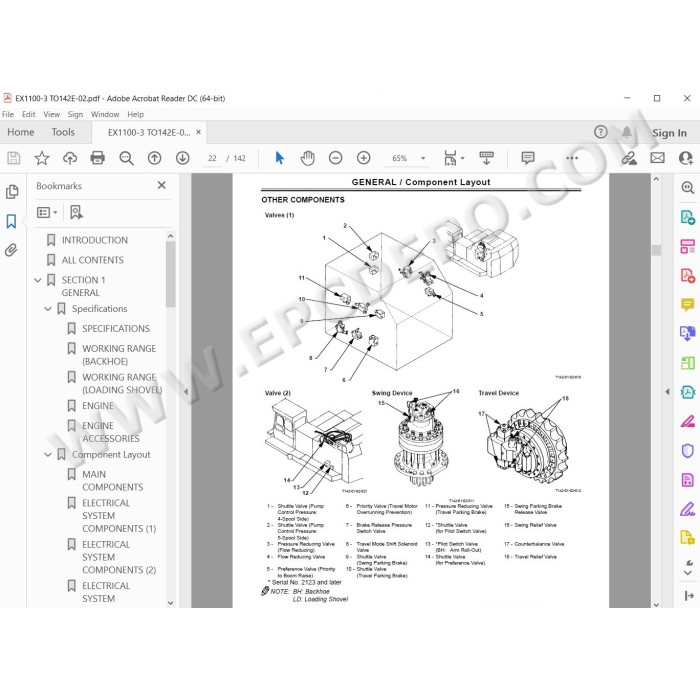Share a link to this file
The height and width of the screenshot is (700, 700).
tap(629, 158)
